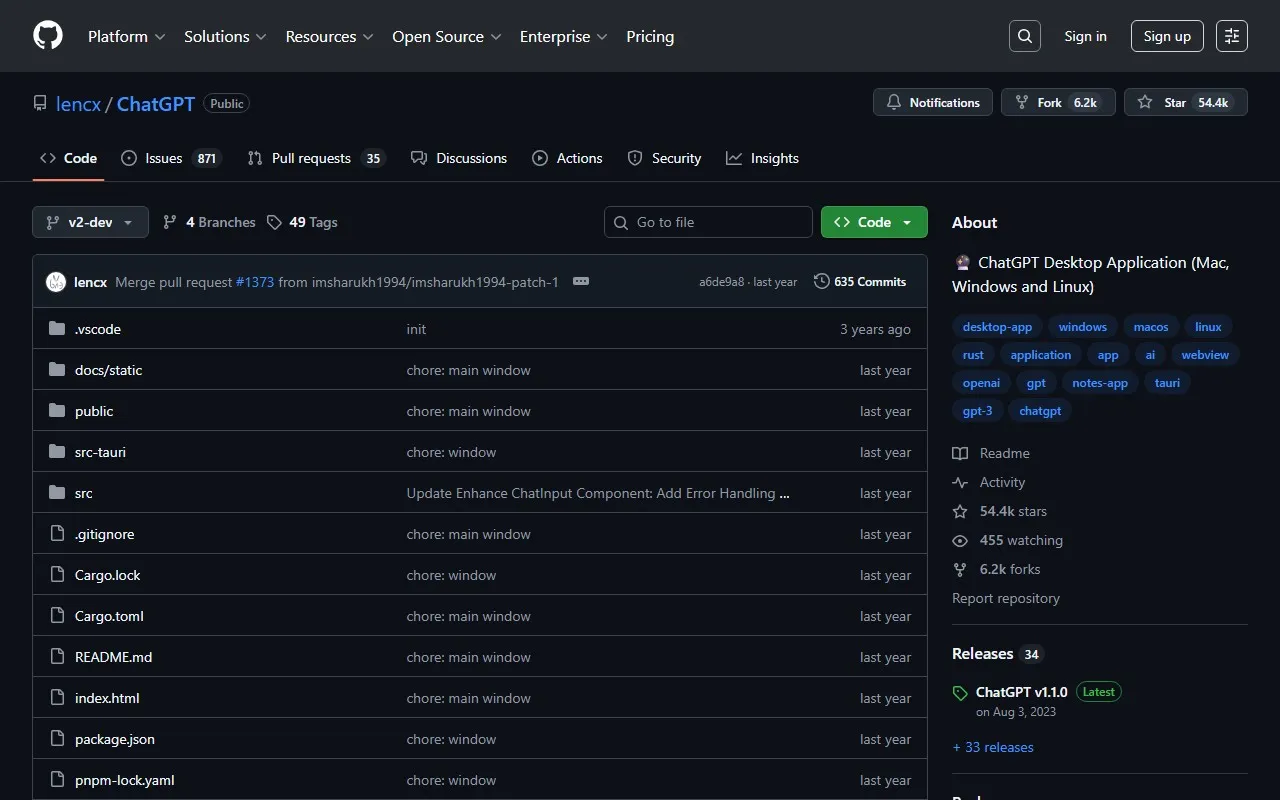This screenshot has height=800, width=1280.
Task: Open search with the magnifier icon
Action: (1025, 36)
